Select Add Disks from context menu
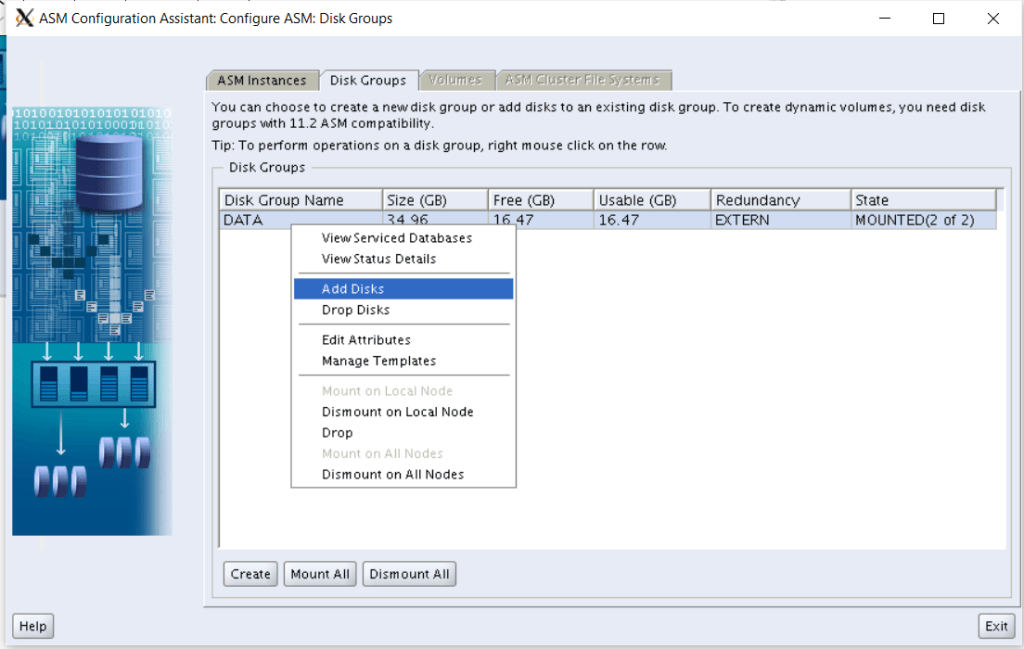The width and height of the screenshot is (1024, 649). tap(353, 289)
